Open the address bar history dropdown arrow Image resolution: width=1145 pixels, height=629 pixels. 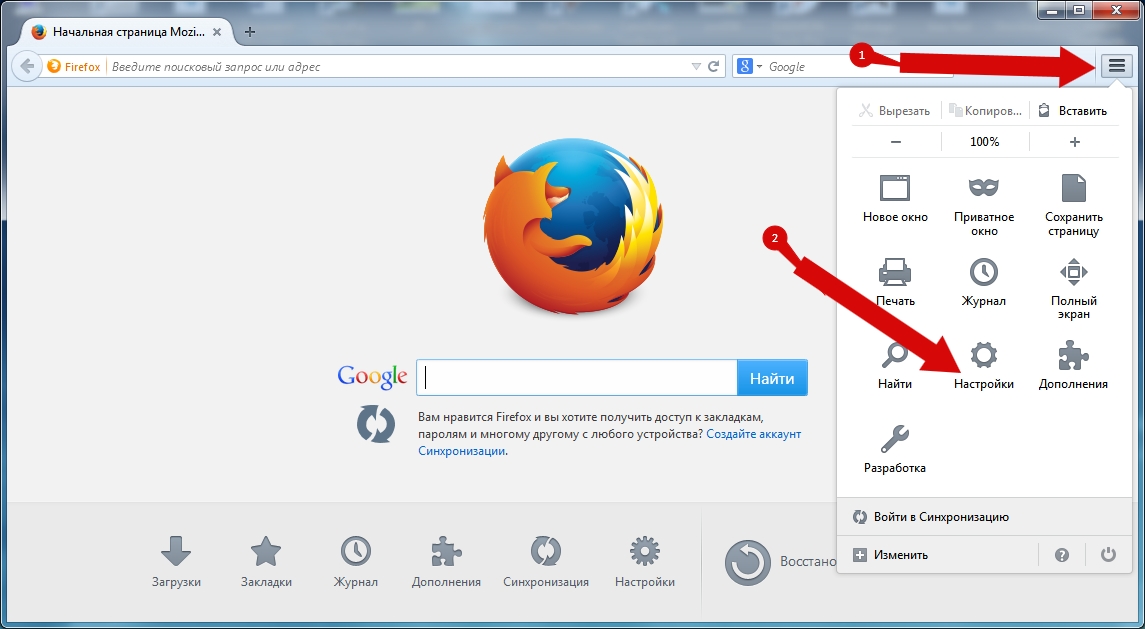[696, 66]
